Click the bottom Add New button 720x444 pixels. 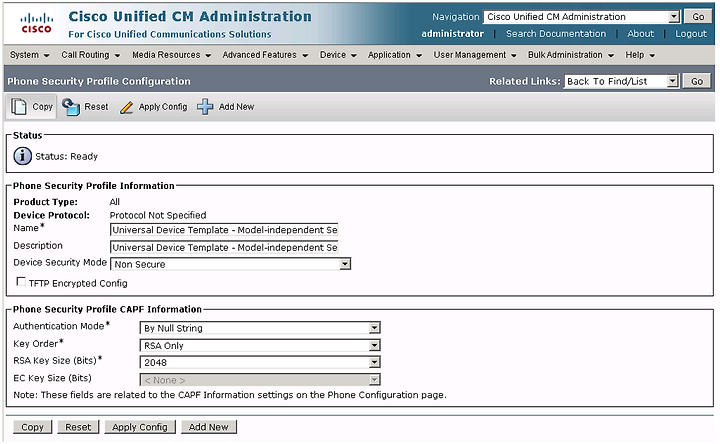pyautogui.click(x=208, y=427)
